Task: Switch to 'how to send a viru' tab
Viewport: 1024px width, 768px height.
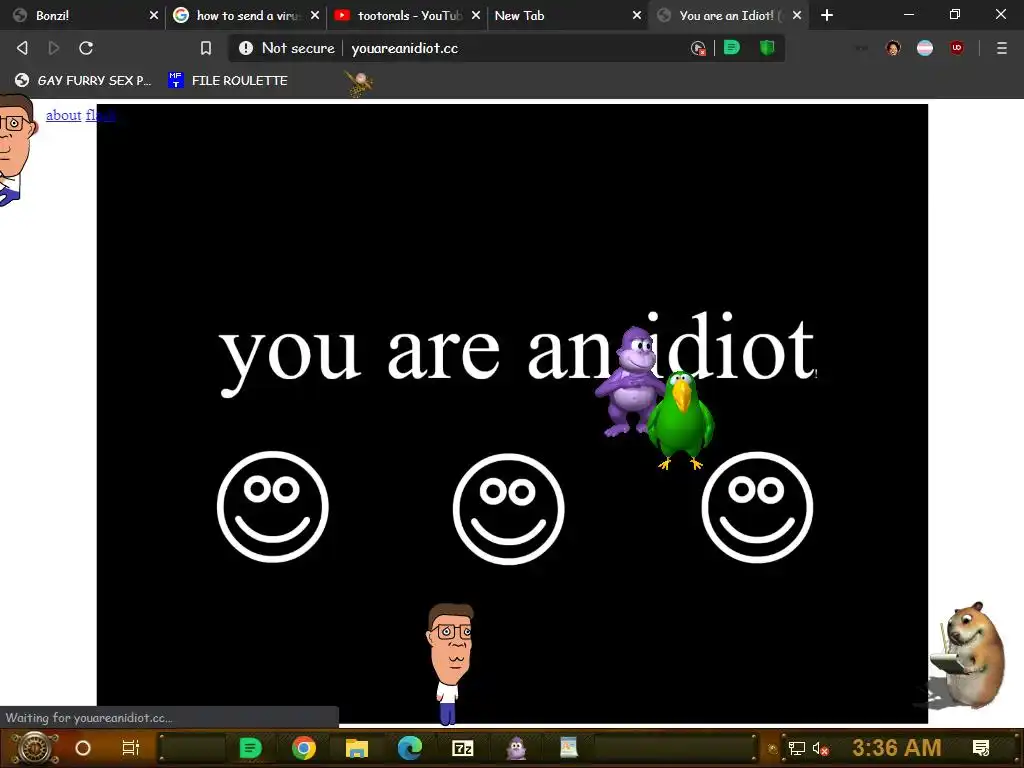Action: pyautogui.click(x=246, y=15)
